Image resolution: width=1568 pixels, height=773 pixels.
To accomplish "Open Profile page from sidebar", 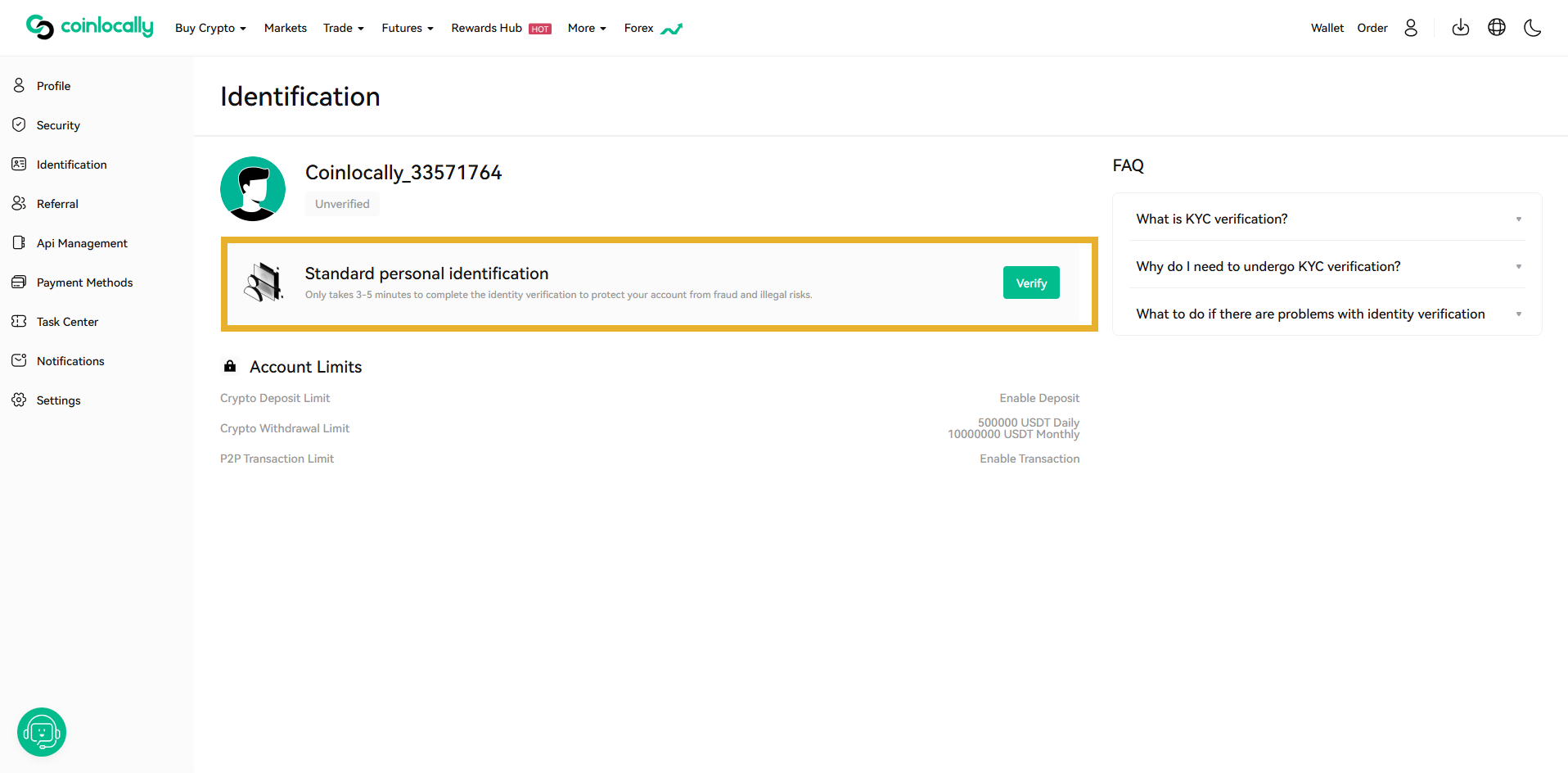I will coord(53,86).
